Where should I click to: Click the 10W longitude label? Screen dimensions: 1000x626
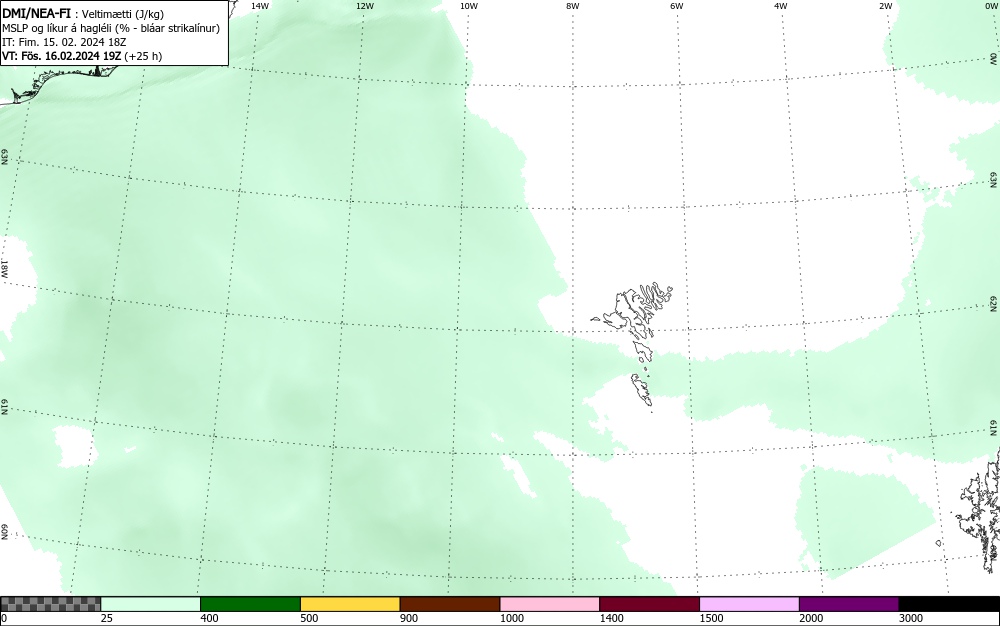[x=469, y=6]
